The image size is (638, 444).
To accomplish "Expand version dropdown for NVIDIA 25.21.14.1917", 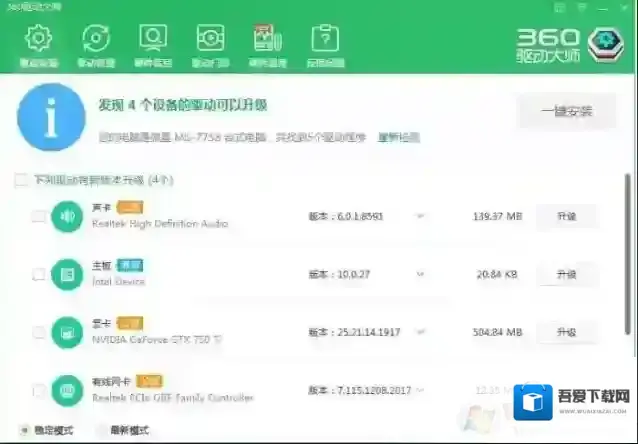I will click(x=420, y=332).
